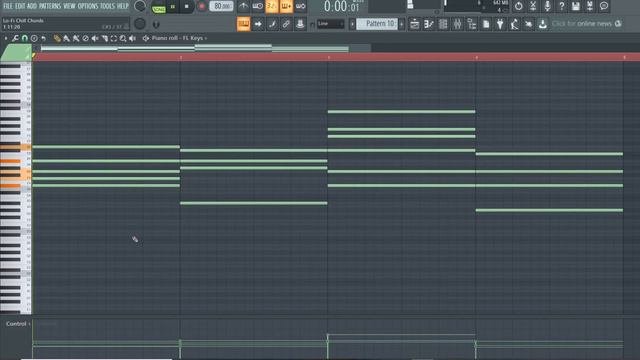This screenshot has height=360, width=640.
Task: Open the TOOLS menu
Action: (108, 6)
